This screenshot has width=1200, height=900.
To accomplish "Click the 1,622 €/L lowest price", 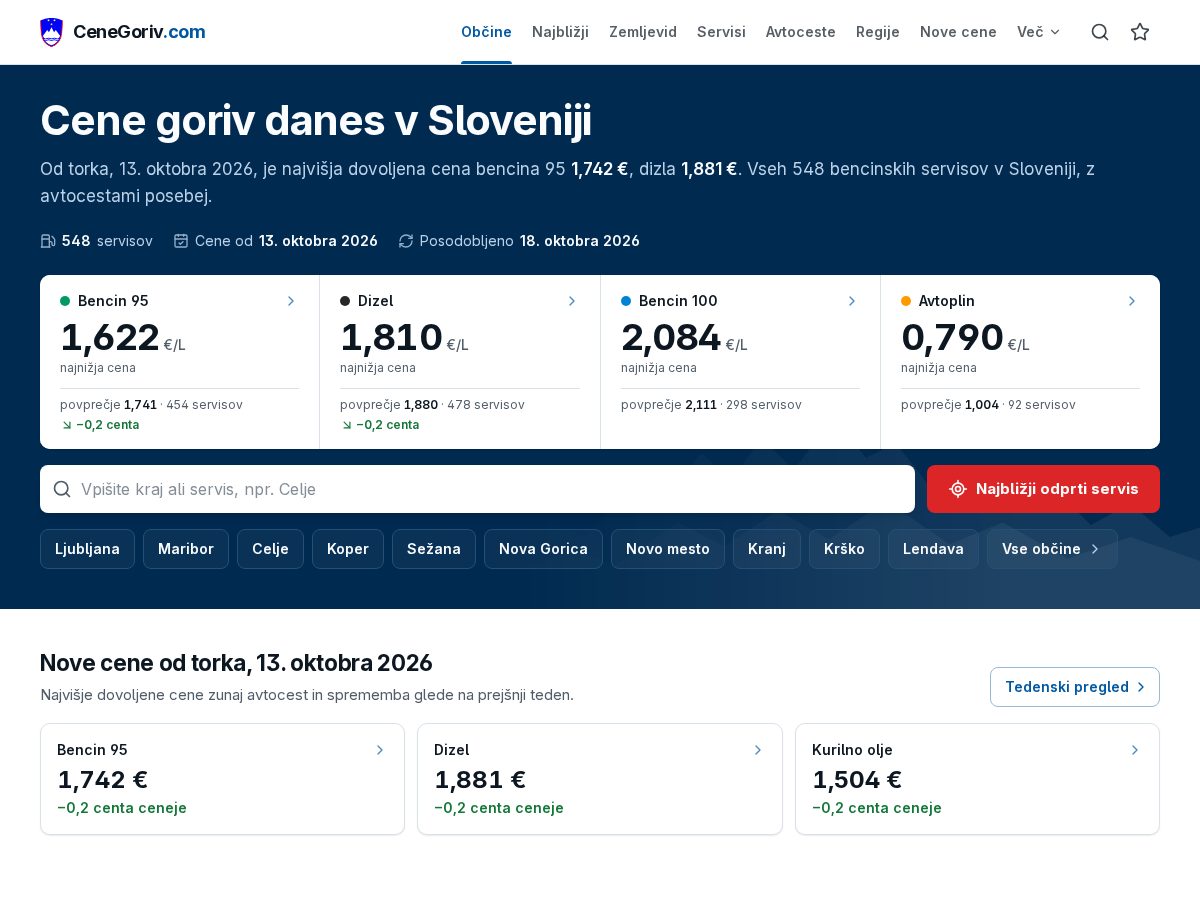I will 123,338.
